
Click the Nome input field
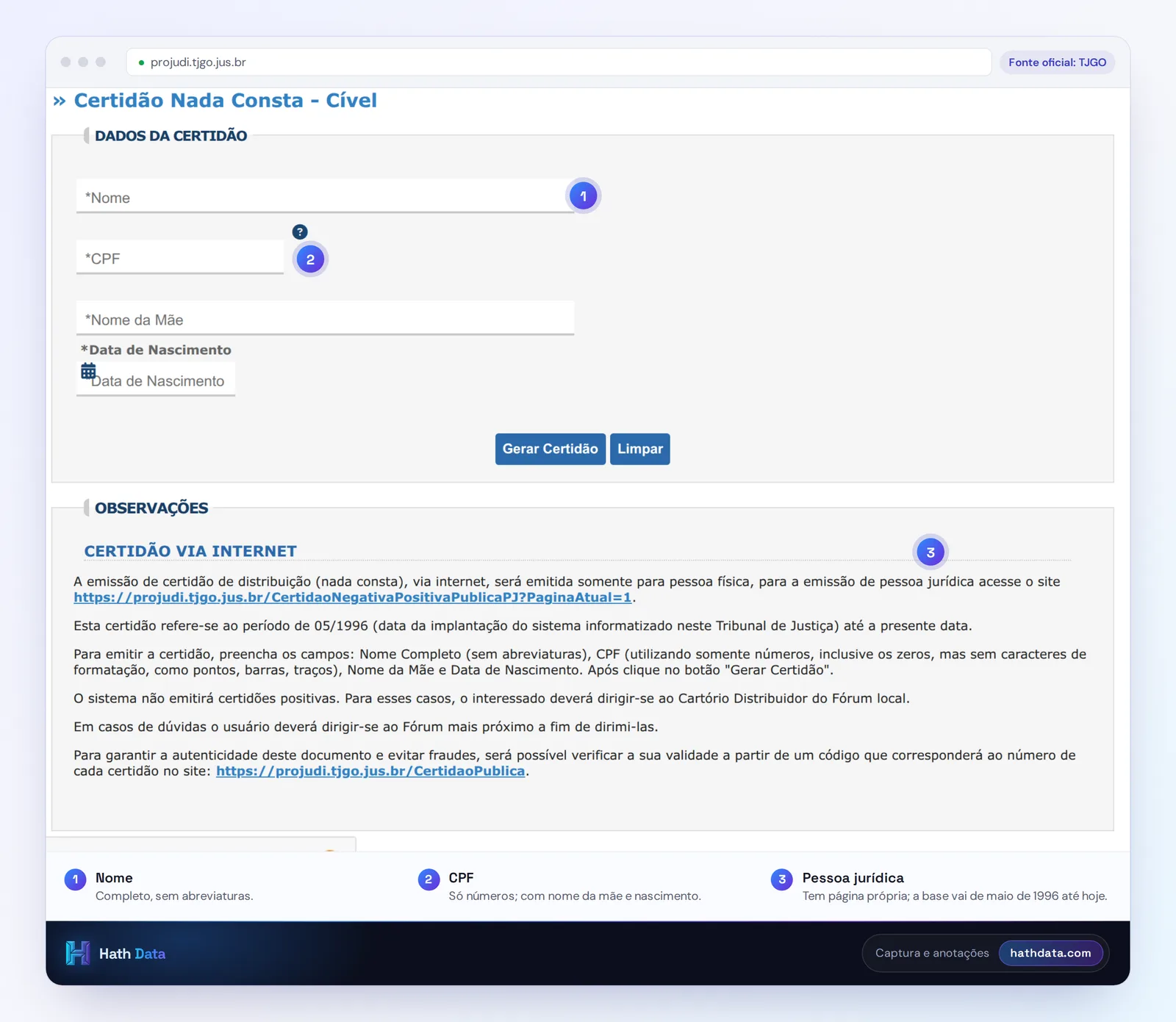[x=325, y=196]
